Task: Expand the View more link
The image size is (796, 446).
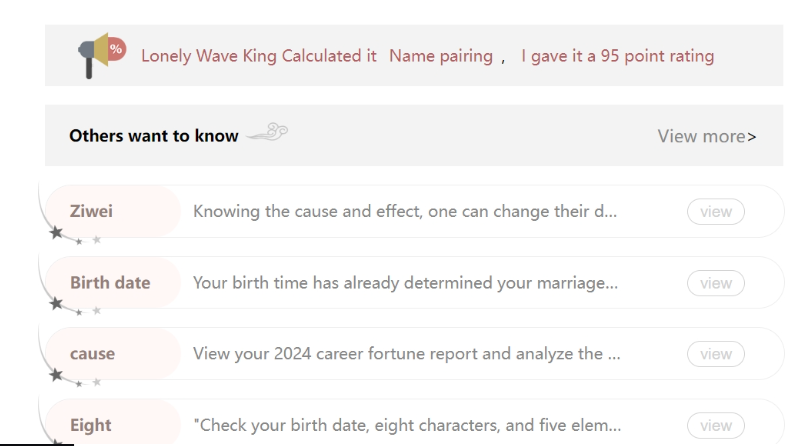Action: (706, 136)
